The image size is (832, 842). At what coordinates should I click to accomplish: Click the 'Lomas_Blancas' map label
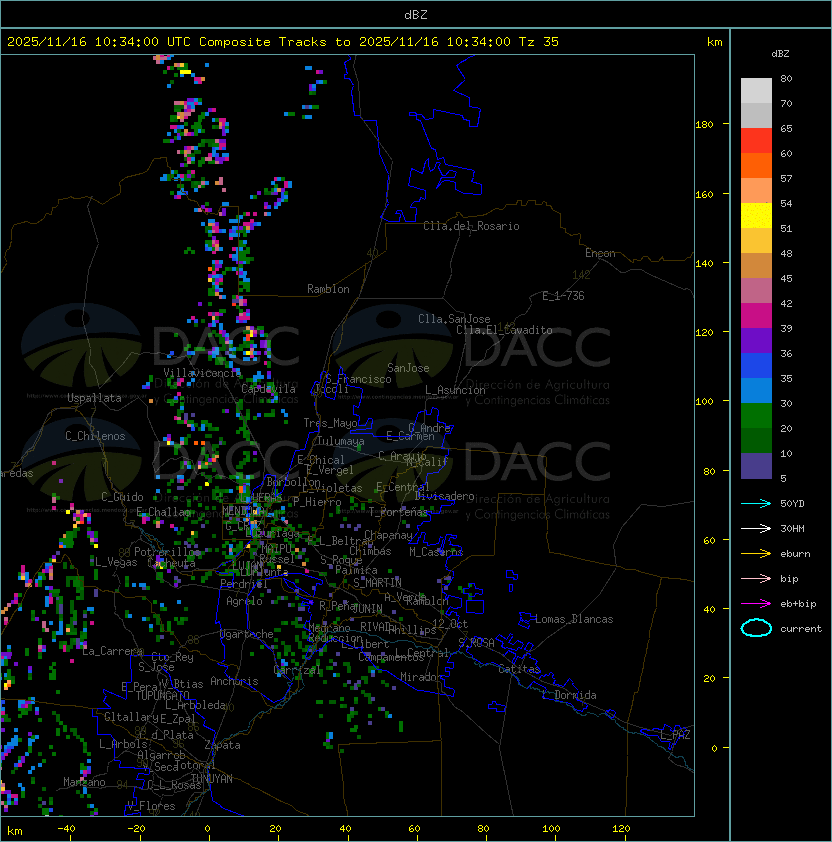coord(574,619)
